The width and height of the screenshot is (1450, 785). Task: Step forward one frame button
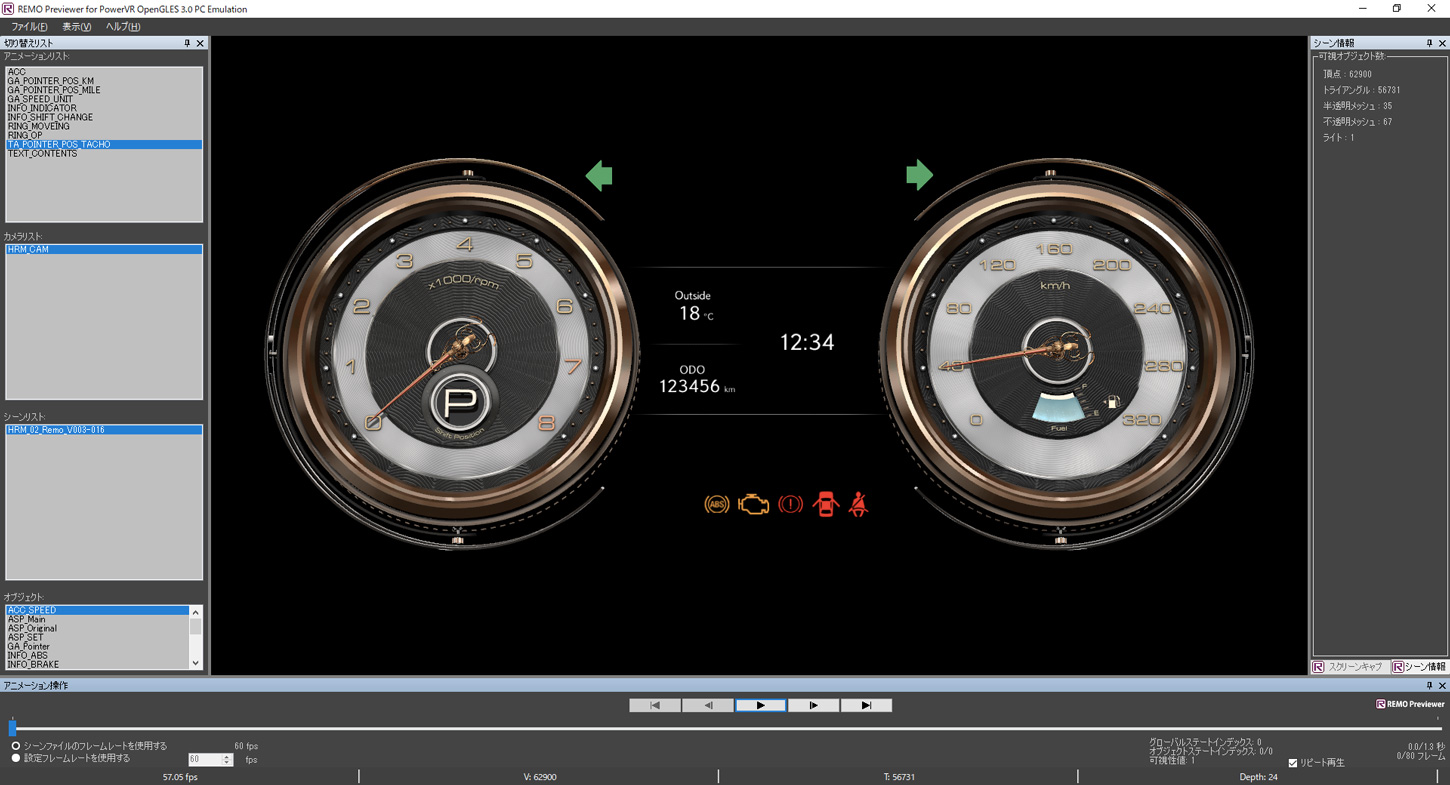813,705
